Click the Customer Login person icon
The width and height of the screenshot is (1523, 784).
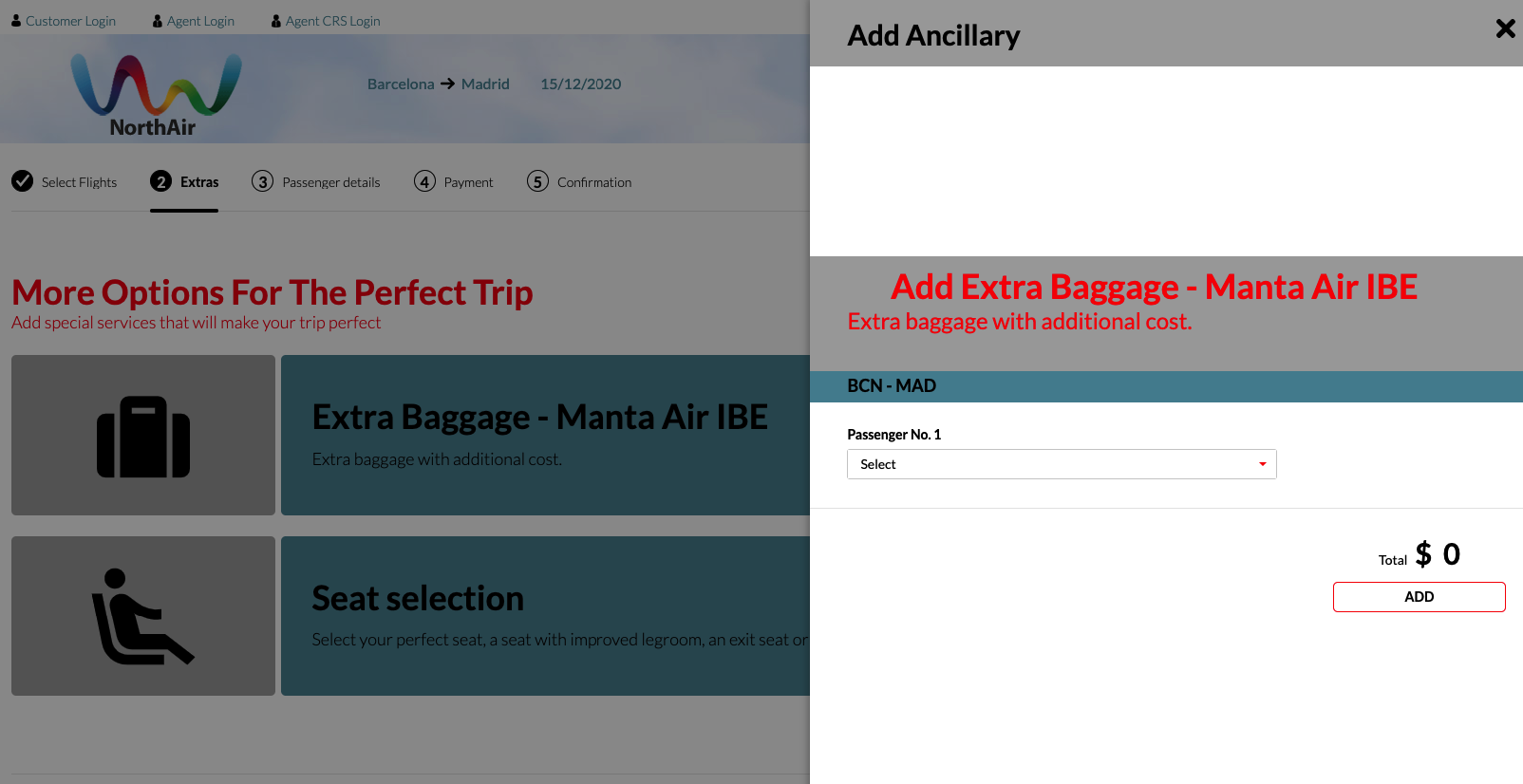pyautogui.click(x=16, y=21)
